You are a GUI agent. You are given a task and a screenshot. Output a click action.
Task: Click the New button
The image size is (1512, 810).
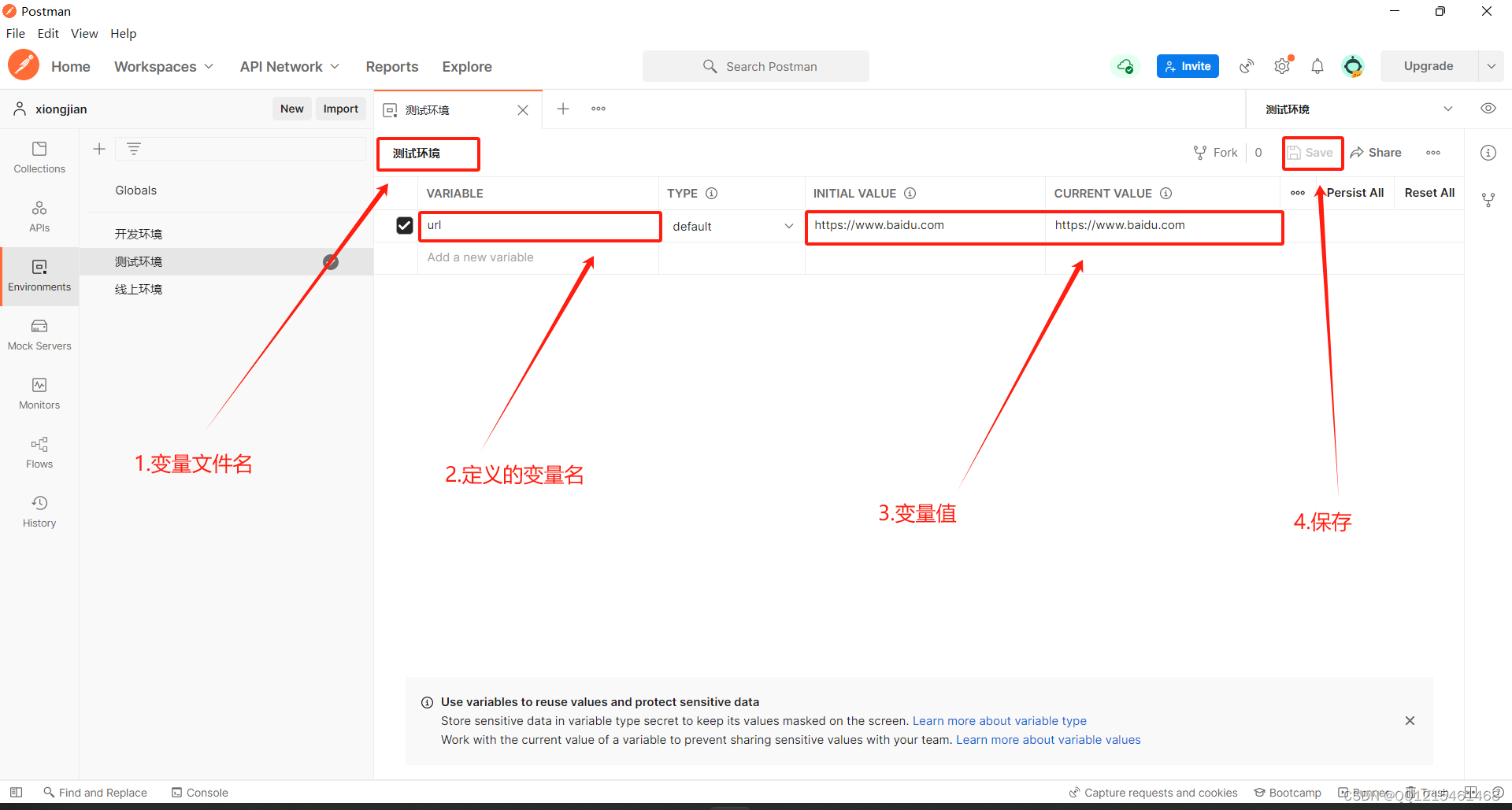tap(292, 109)
